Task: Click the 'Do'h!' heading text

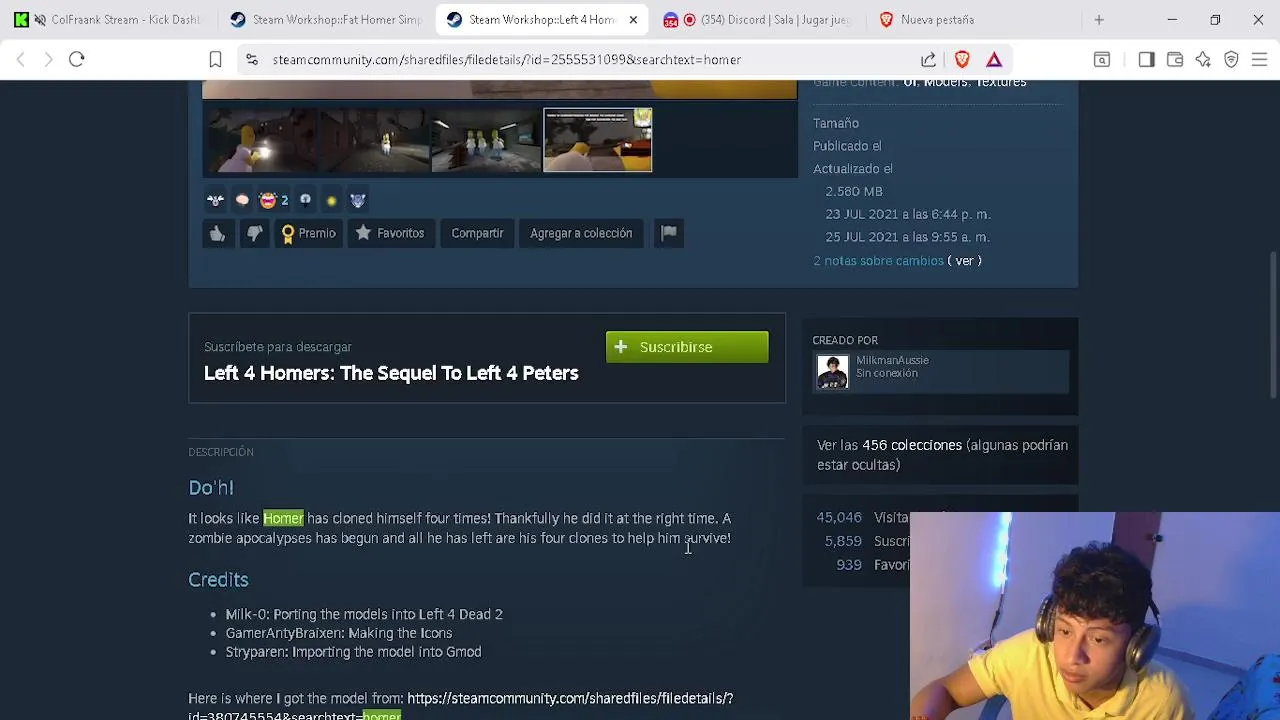Action: click(211, 488)
